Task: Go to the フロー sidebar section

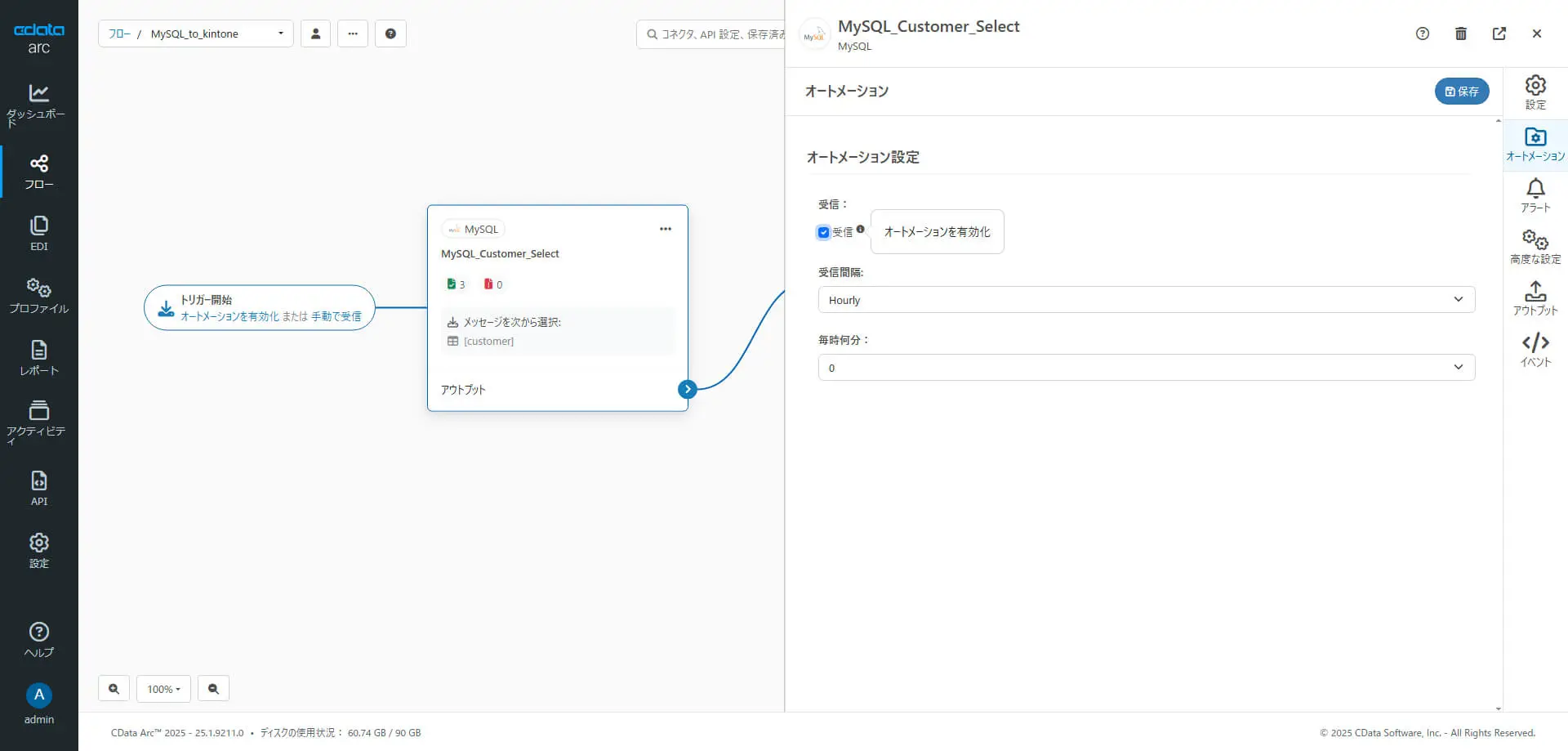Action: [38, 172]
